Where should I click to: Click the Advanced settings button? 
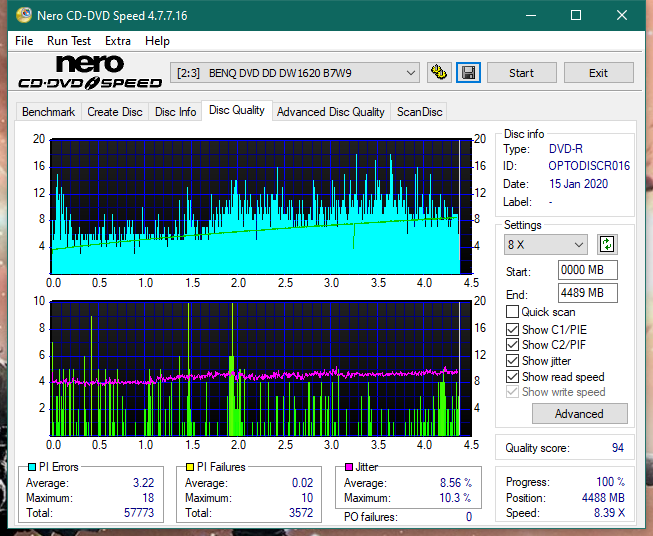pos(579,413)
